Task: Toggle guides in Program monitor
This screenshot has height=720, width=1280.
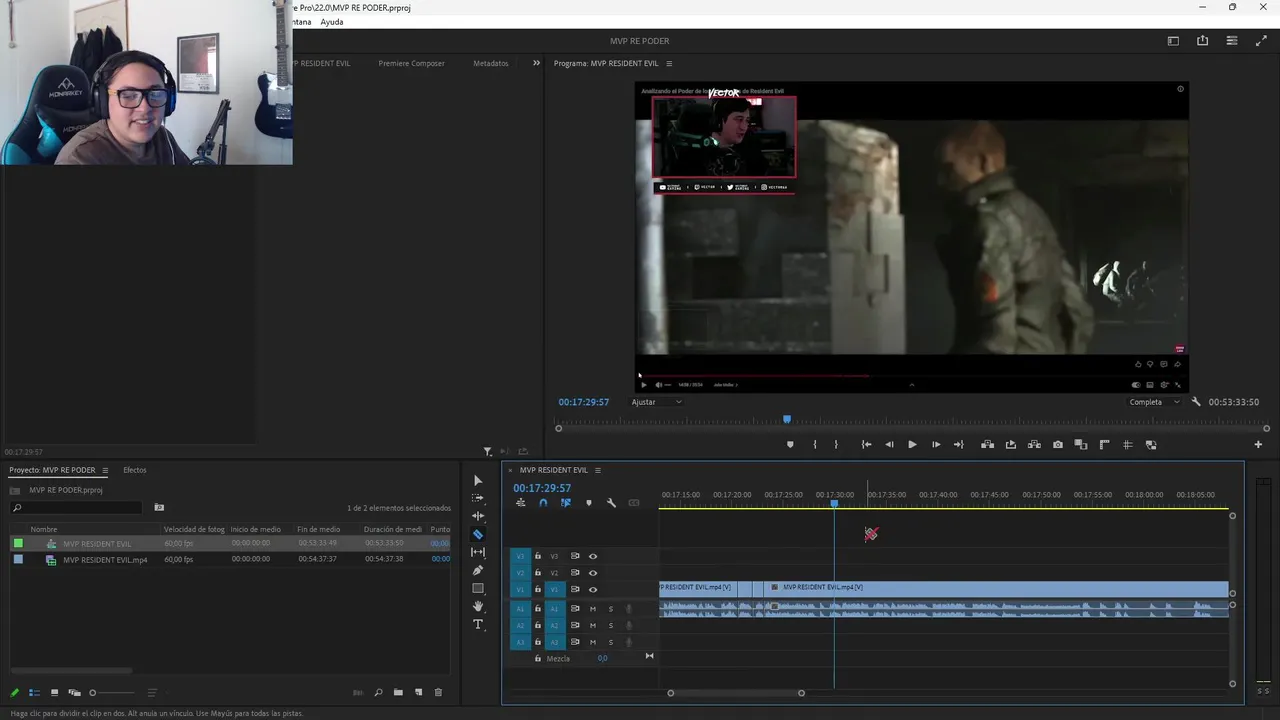Action: (1128, 445)
